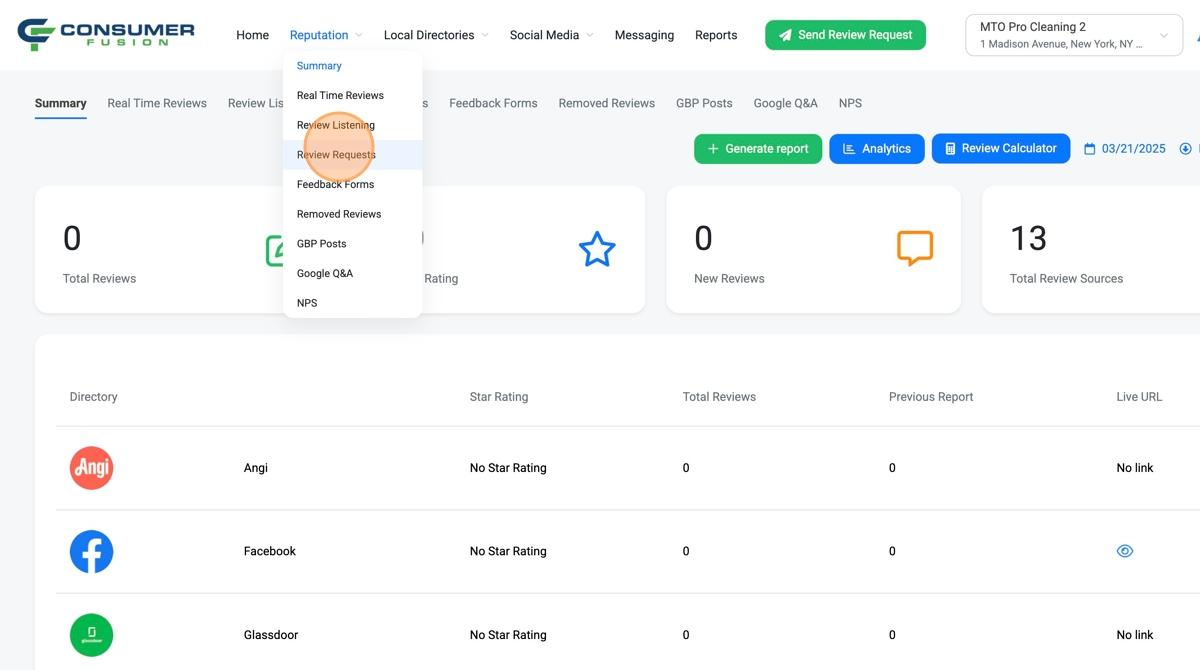Viewport: 1200px width, 670px height.
Task: Click the plus icon in Generate report
Action: pos(713,149)
